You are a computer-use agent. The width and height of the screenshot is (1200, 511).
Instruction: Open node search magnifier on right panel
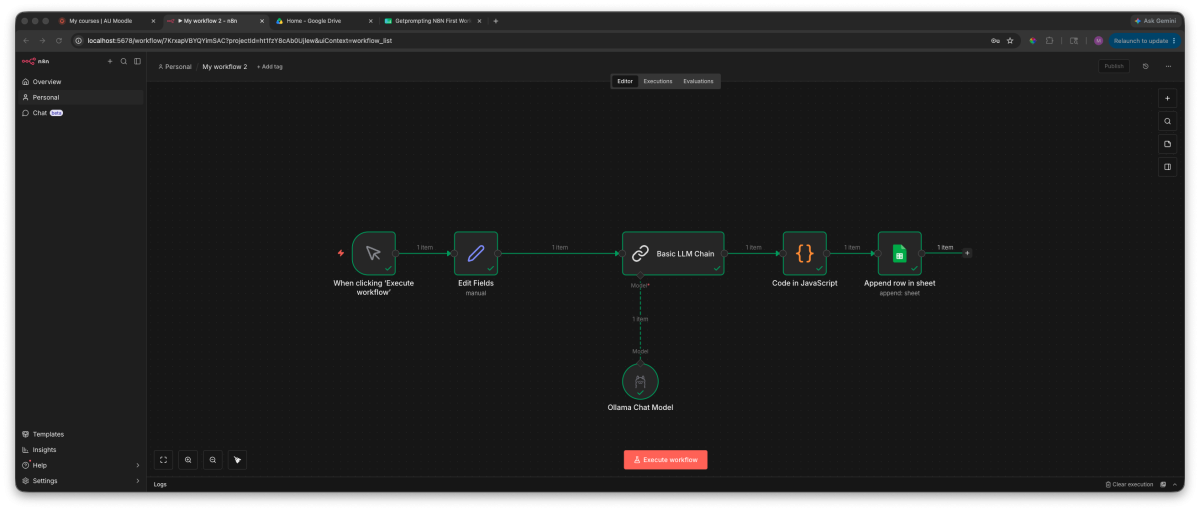[1167, 121]
